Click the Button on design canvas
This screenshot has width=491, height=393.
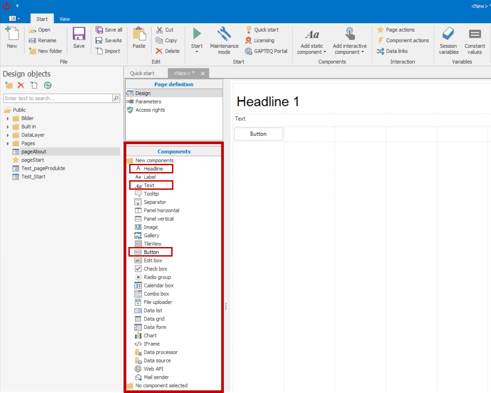click(258, 134)
